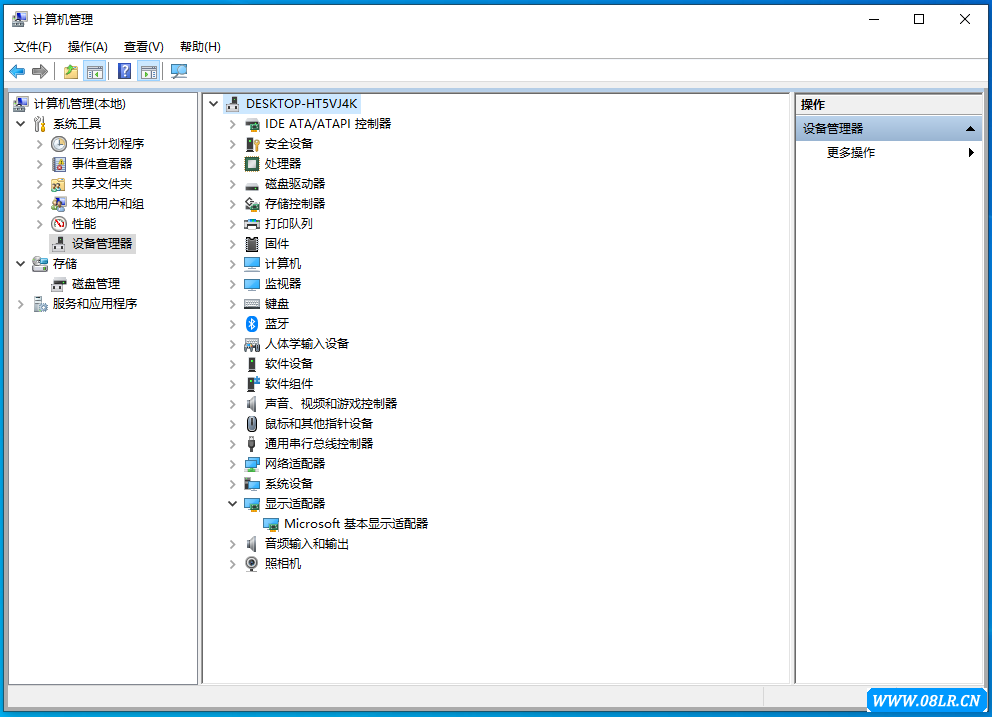Expand the 磁盘驱动器 node
The height and width of the screenshot is (717, 992).
click(x=233, y=184)
